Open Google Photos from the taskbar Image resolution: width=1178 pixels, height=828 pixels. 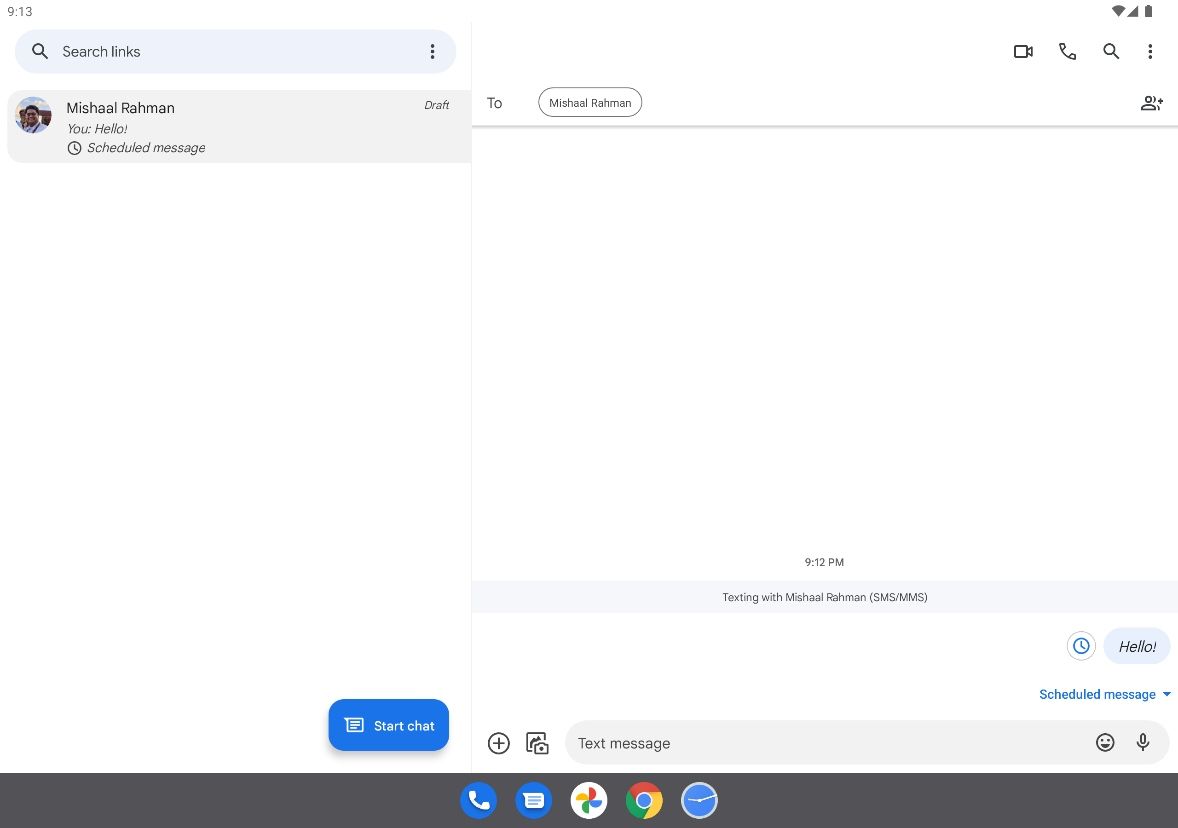588,800
